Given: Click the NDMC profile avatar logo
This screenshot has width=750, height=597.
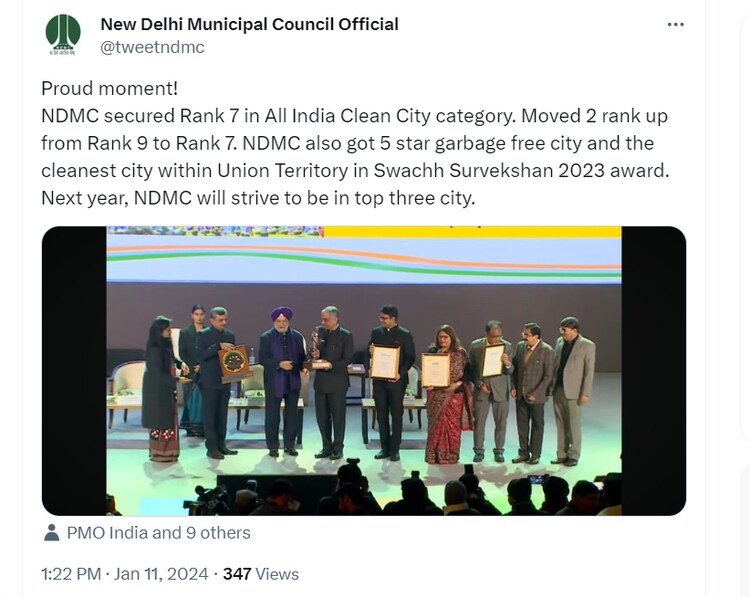Looking at the screenshot, I should (64, 35).
